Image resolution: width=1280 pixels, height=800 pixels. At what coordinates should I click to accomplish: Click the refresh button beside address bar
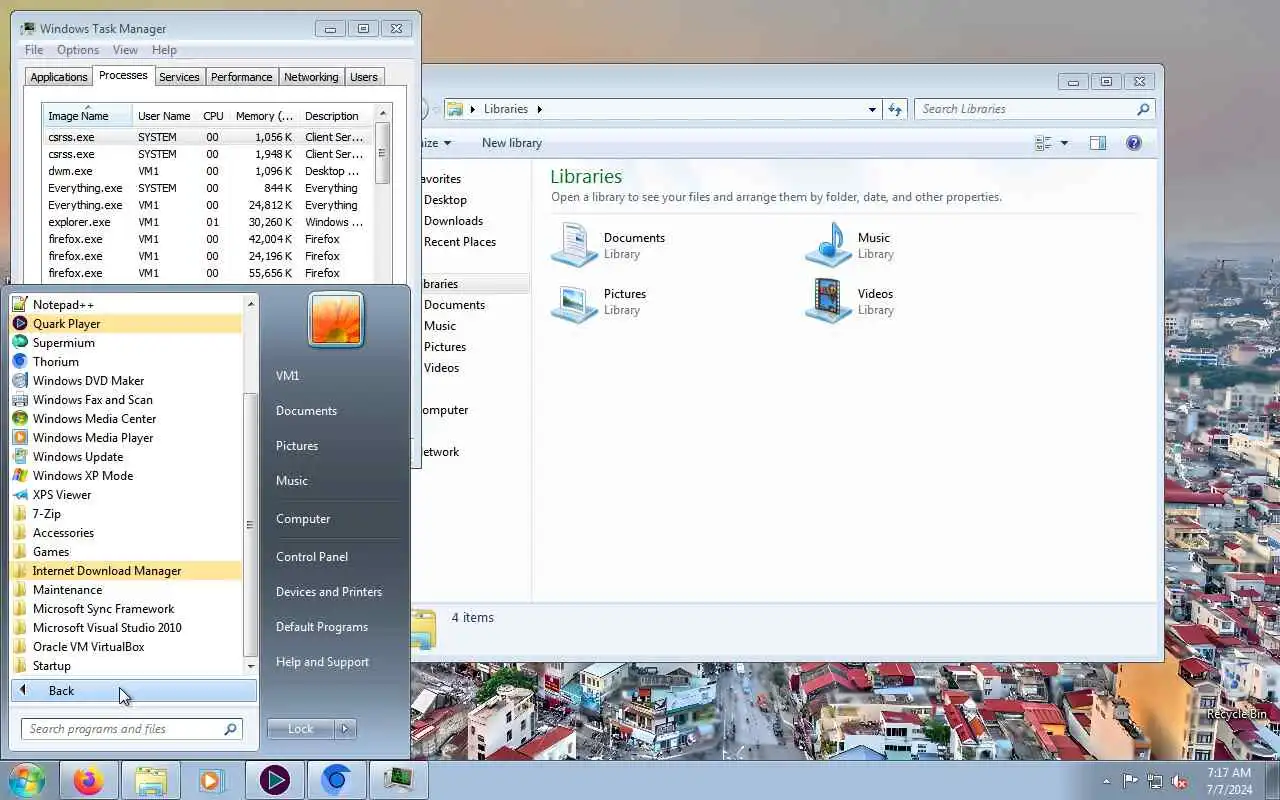895,109
